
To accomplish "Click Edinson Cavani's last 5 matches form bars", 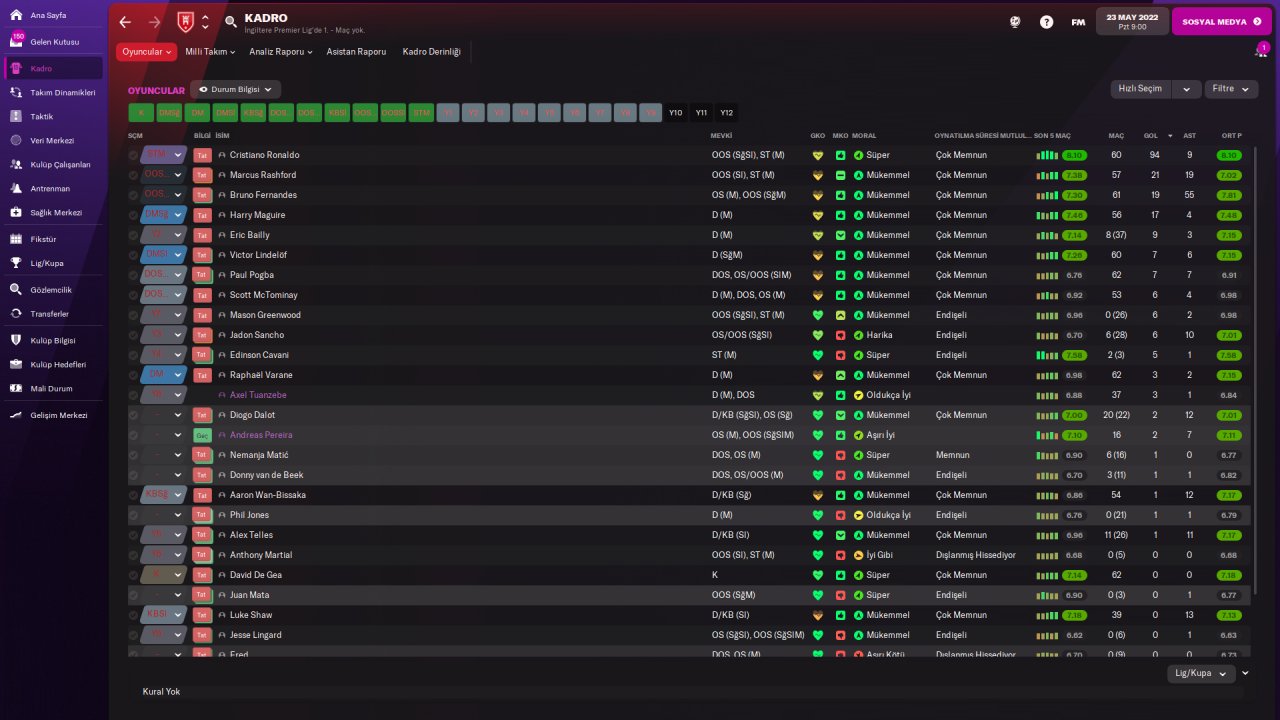I will pyautogui.click(x=1047, y=355).
